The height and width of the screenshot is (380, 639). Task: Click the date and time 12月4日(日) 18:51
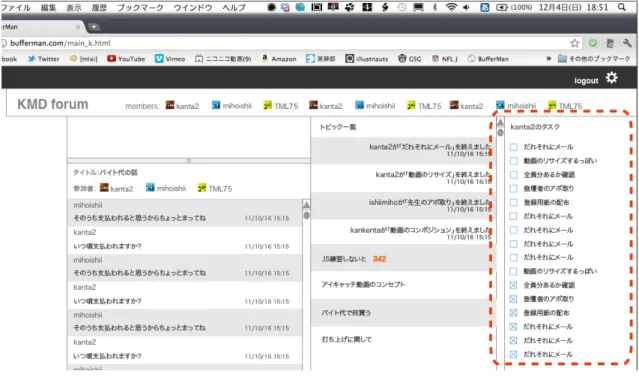pos(573,7)
